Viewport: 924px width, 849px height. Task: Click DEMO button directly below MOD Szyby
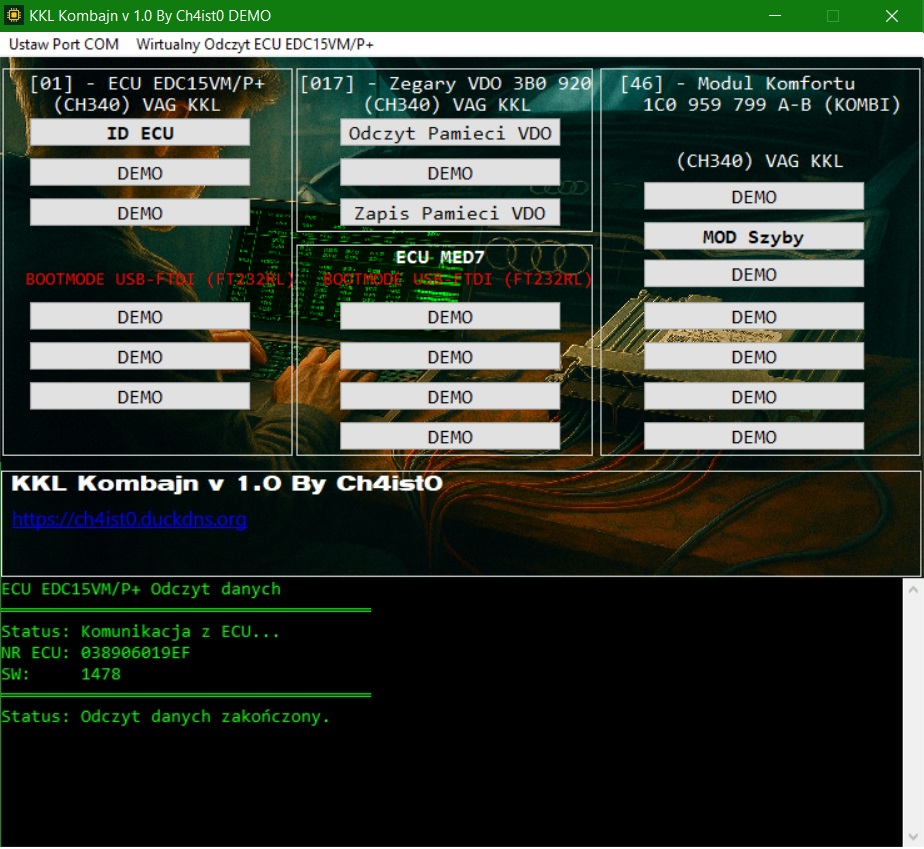pos(753,275)
